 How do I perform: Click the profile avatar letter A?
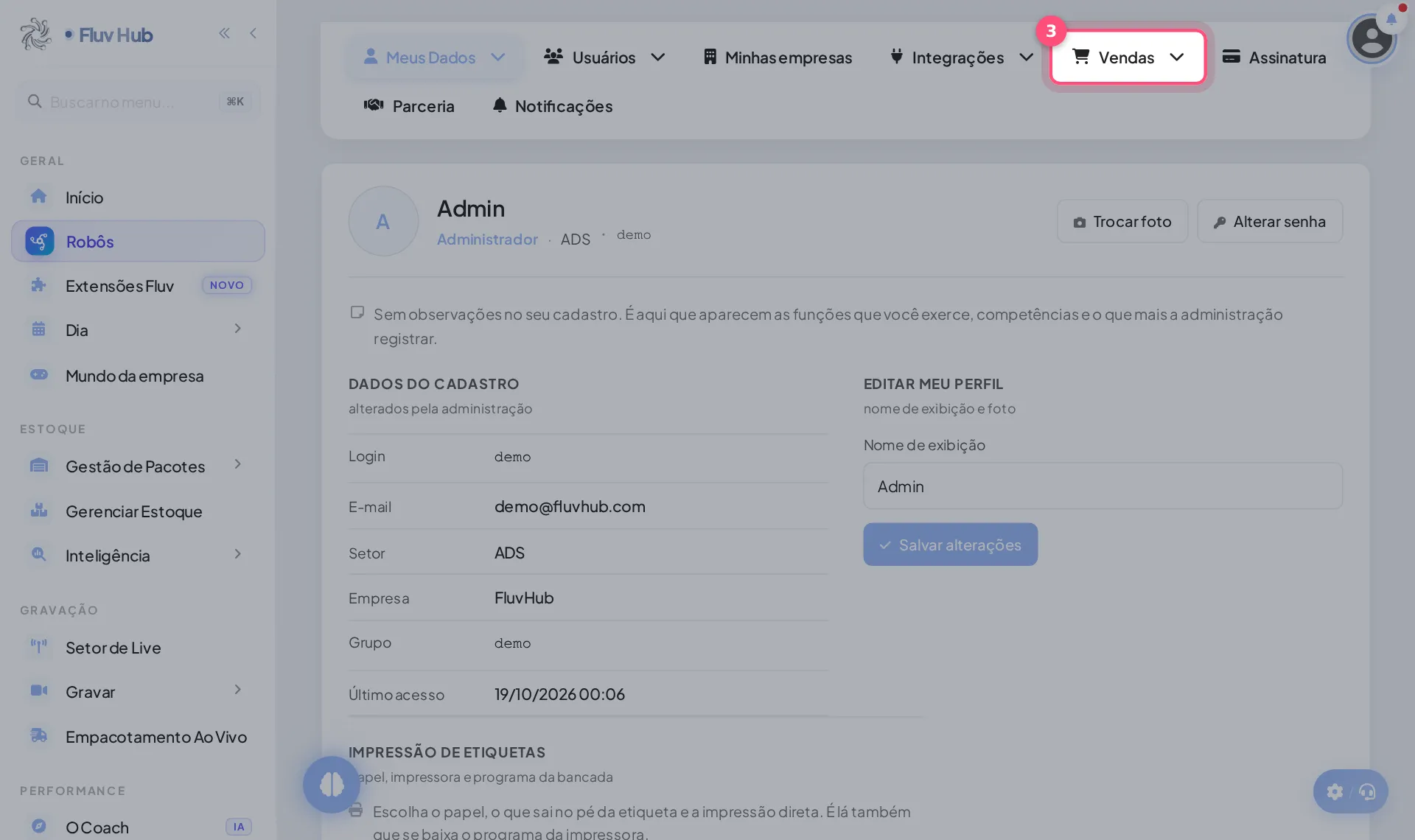point(383,221)
